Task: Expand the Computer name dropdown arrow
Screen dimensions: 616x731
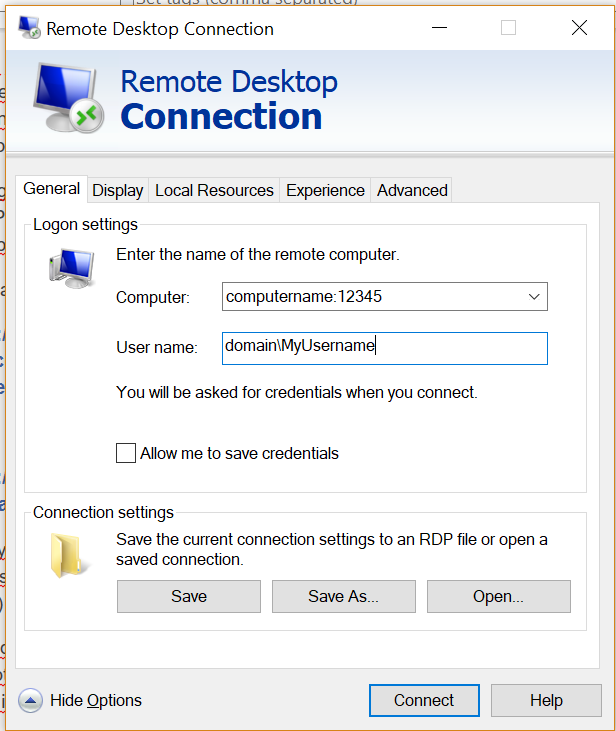Action: click(x=535, y=297)
